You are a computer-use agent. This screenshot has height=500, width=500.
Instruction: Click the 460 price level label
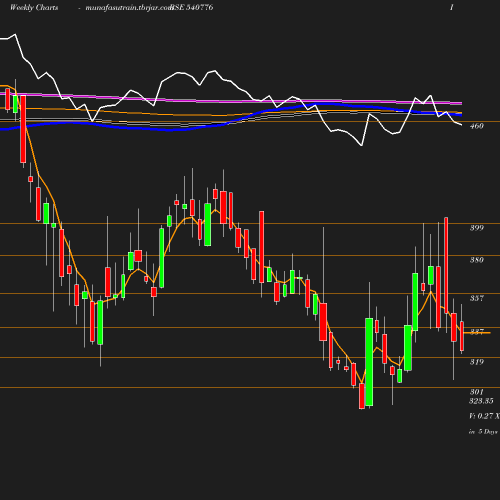point(476,126)
